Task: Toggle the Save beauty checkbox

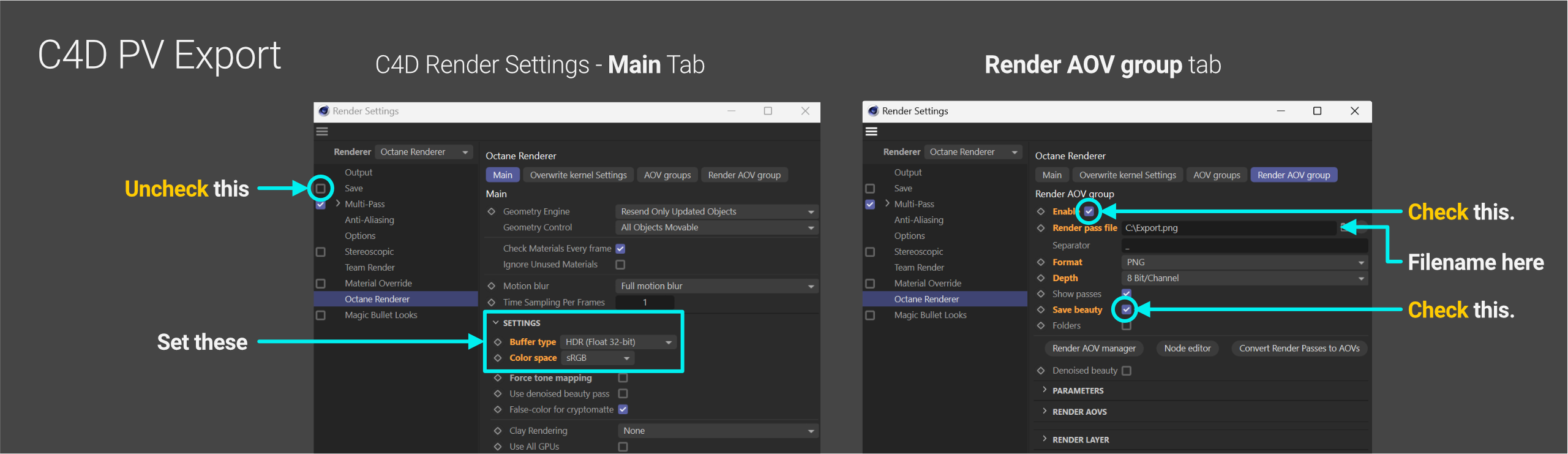Action: 1126,310
